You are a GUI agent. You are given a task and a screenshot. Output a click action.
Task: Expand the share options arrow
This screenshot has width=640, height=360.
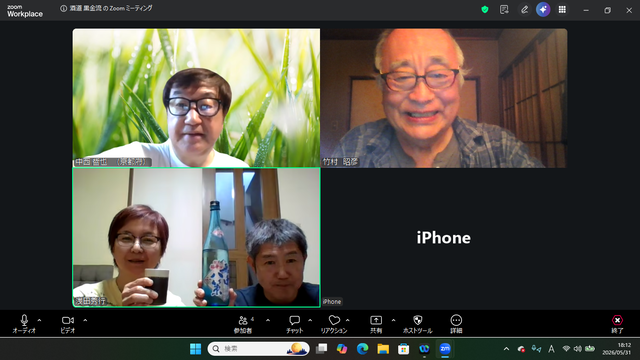coord(393,320)
